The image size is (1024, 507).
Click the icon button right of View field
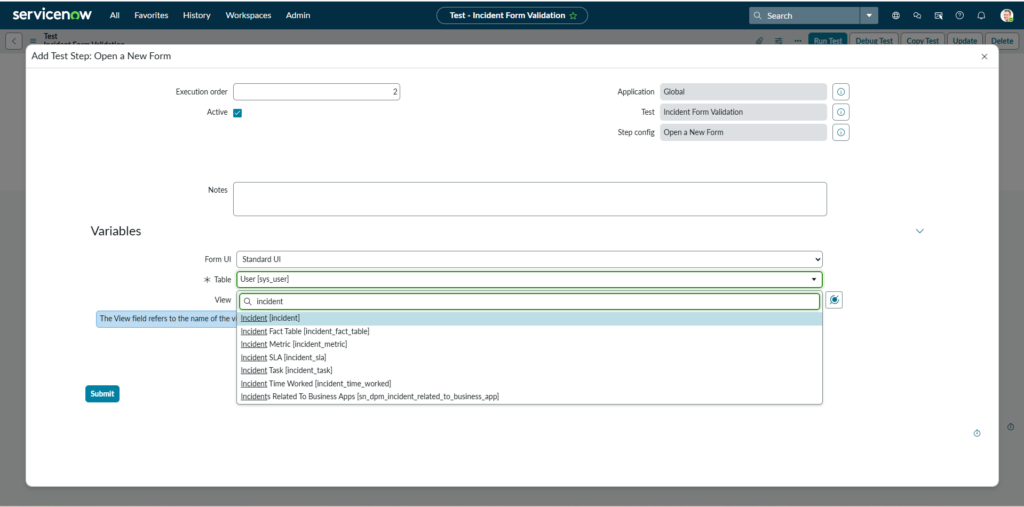point(835,300)
